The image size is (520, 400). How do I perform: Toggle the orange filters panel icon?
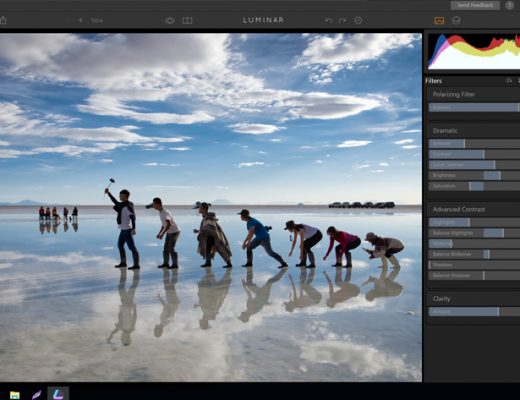[x=439, y=21]
